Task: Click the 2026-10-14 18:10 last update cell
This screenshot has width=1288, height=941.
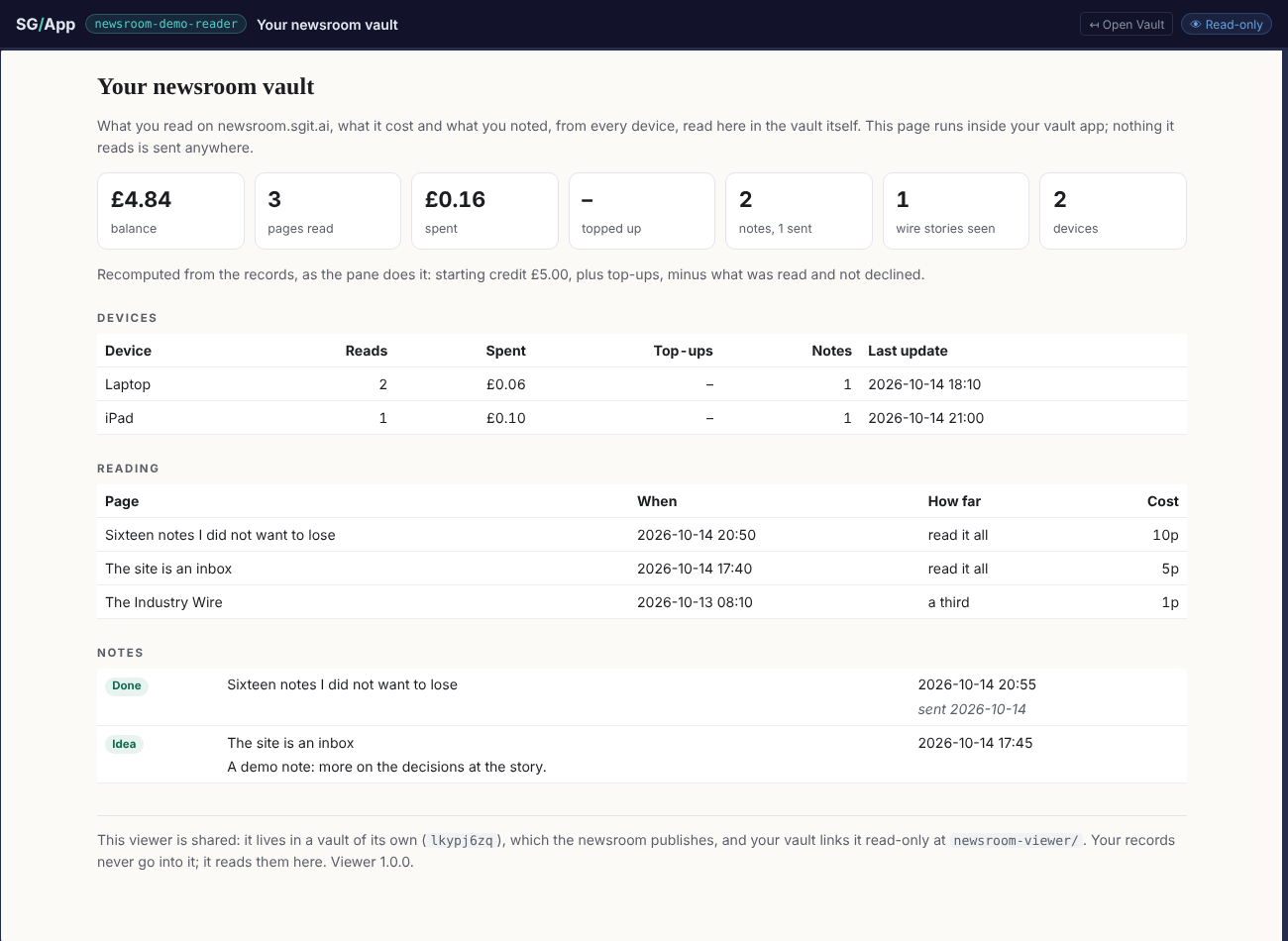Action: coord(924,384)
